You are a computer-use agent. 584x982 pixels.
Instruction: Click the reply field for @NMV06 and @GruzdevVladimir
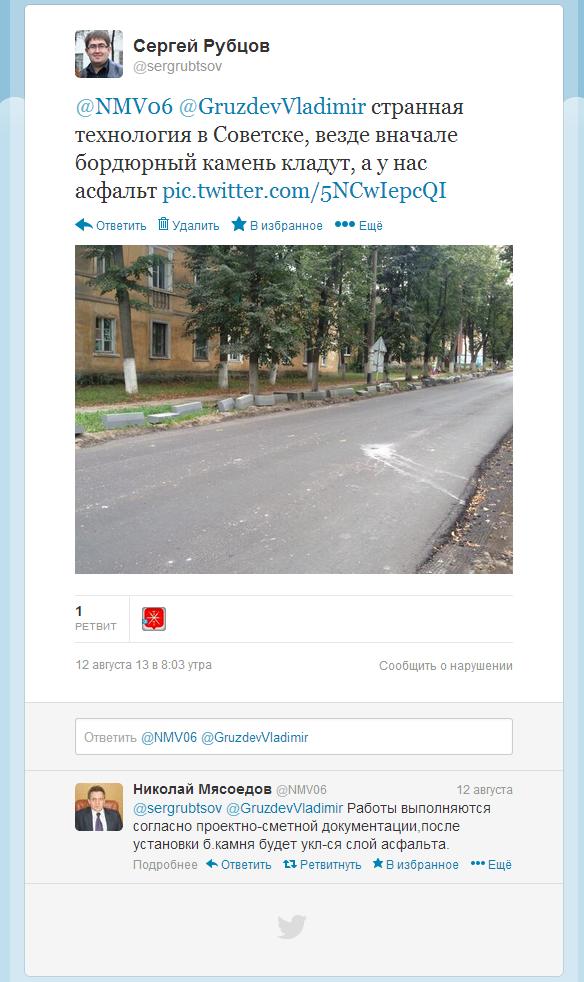coord(294,736)
